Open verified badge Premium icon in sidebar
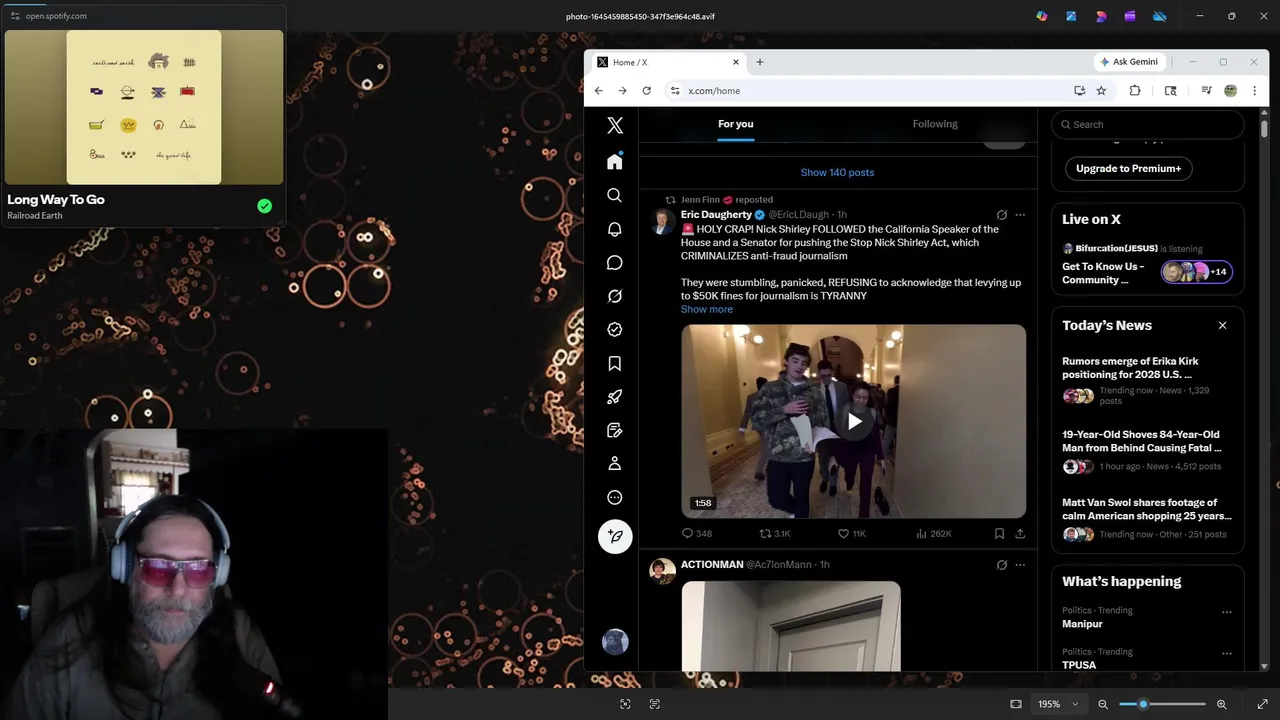 pyautogui.click(x=615, y=329)
